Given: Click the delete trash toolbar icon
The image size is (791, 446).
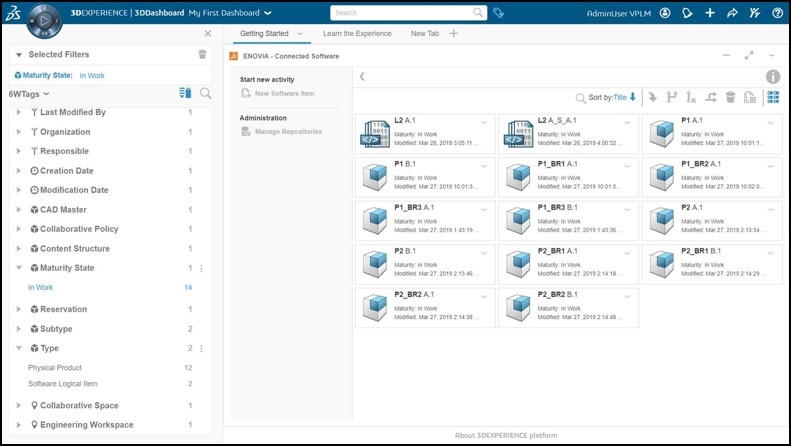Looking at the screenshot, I should coord(730,97).
